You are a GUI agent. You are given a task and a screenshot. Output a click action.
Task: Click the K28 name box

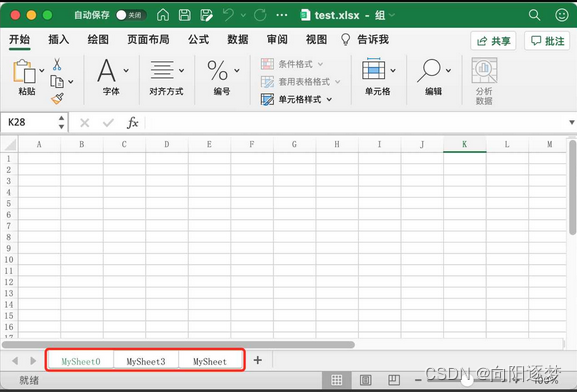click(x=29, y=122)
